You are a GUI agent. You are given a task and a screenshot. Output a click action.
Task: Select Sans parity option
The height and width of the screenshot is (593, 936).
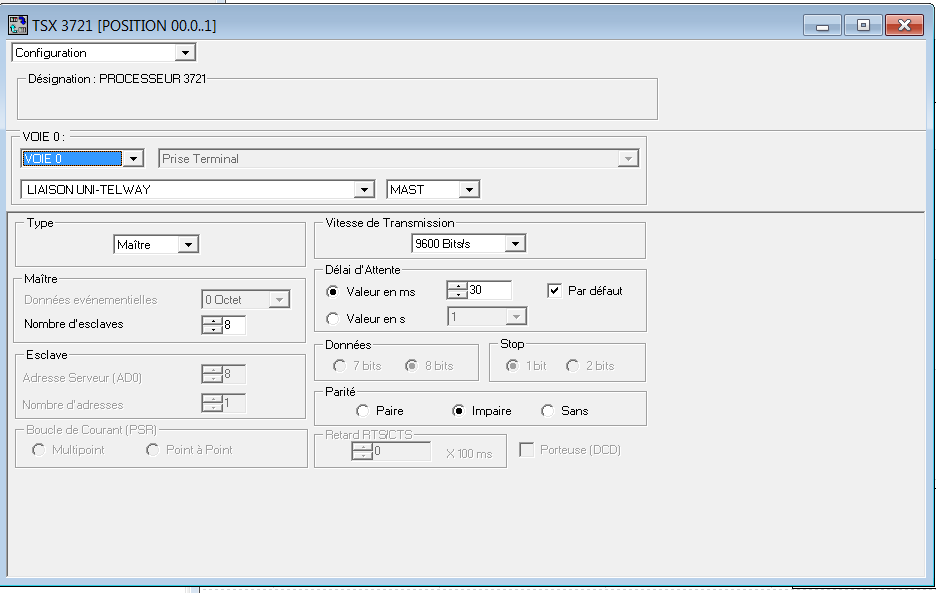click(547, 410)
